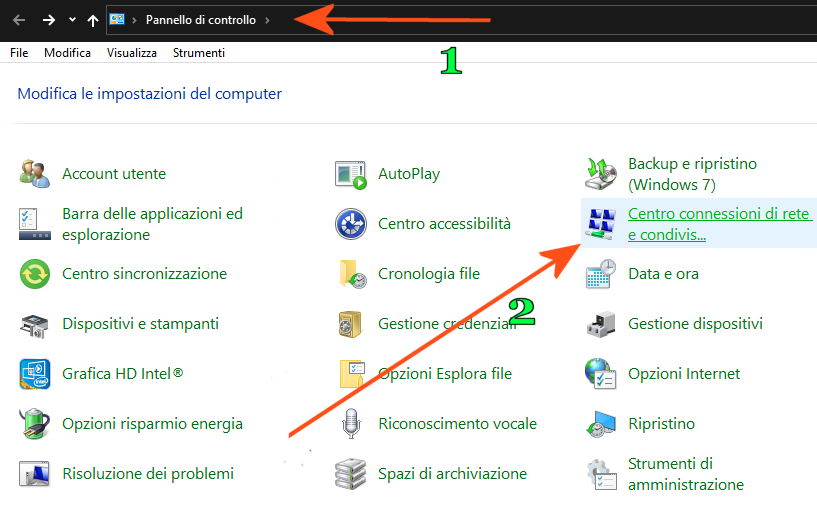Expand the chevron after Pannello di controllo
Screen dimensions: 817x507
pos(267,20)
